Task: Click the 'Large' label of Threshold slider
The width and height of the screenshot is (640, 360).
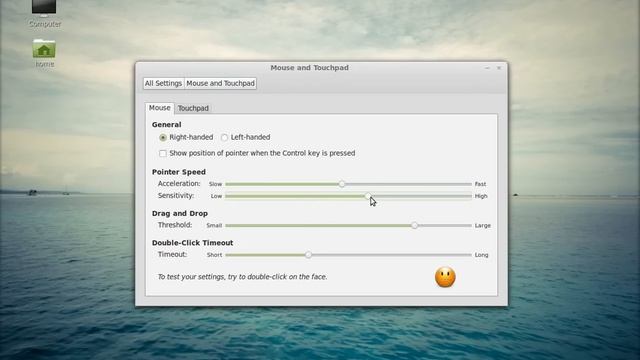Action: (482, 225)
